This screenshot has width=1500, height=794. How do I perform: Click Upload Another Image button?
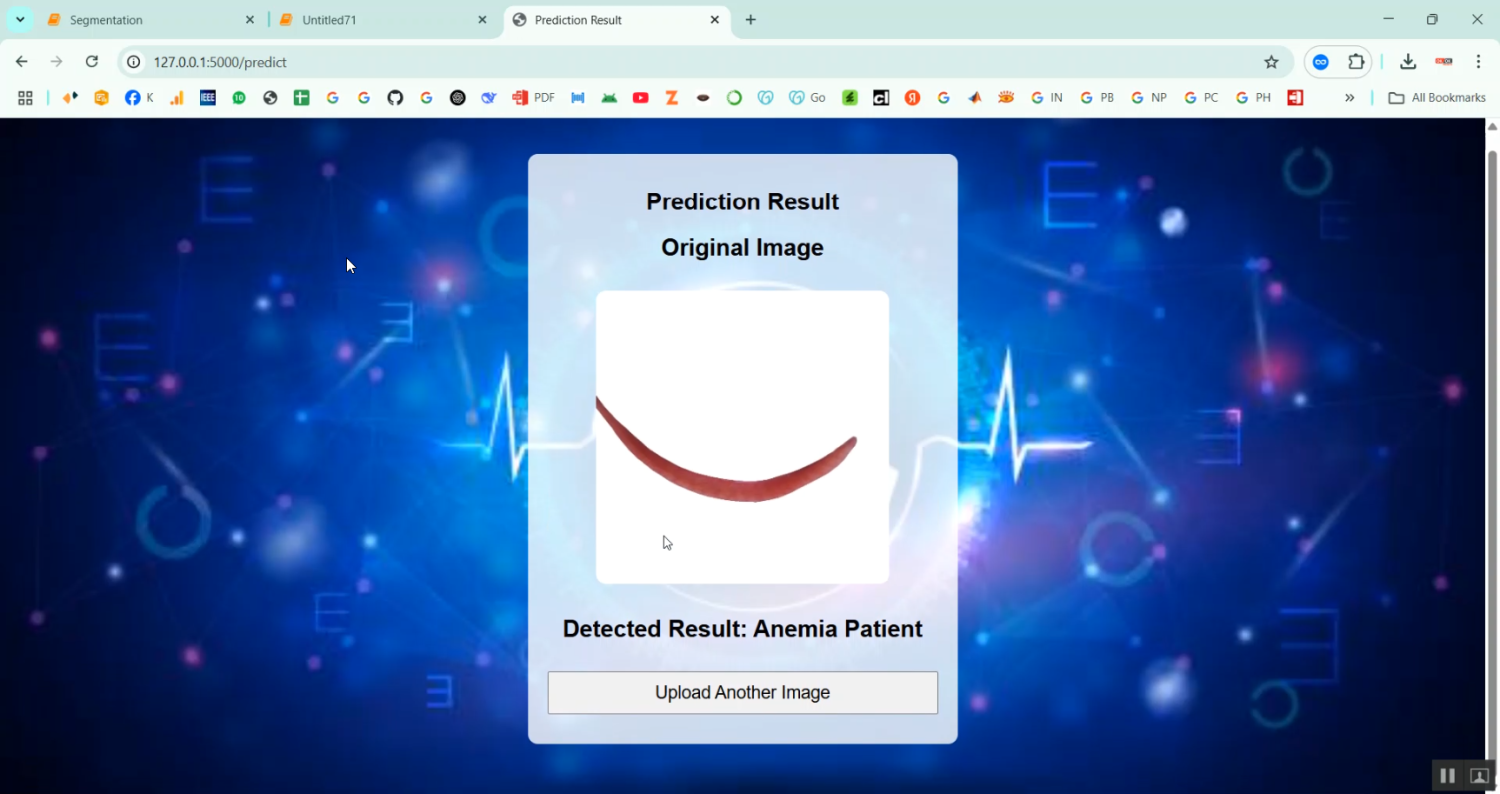742,692
